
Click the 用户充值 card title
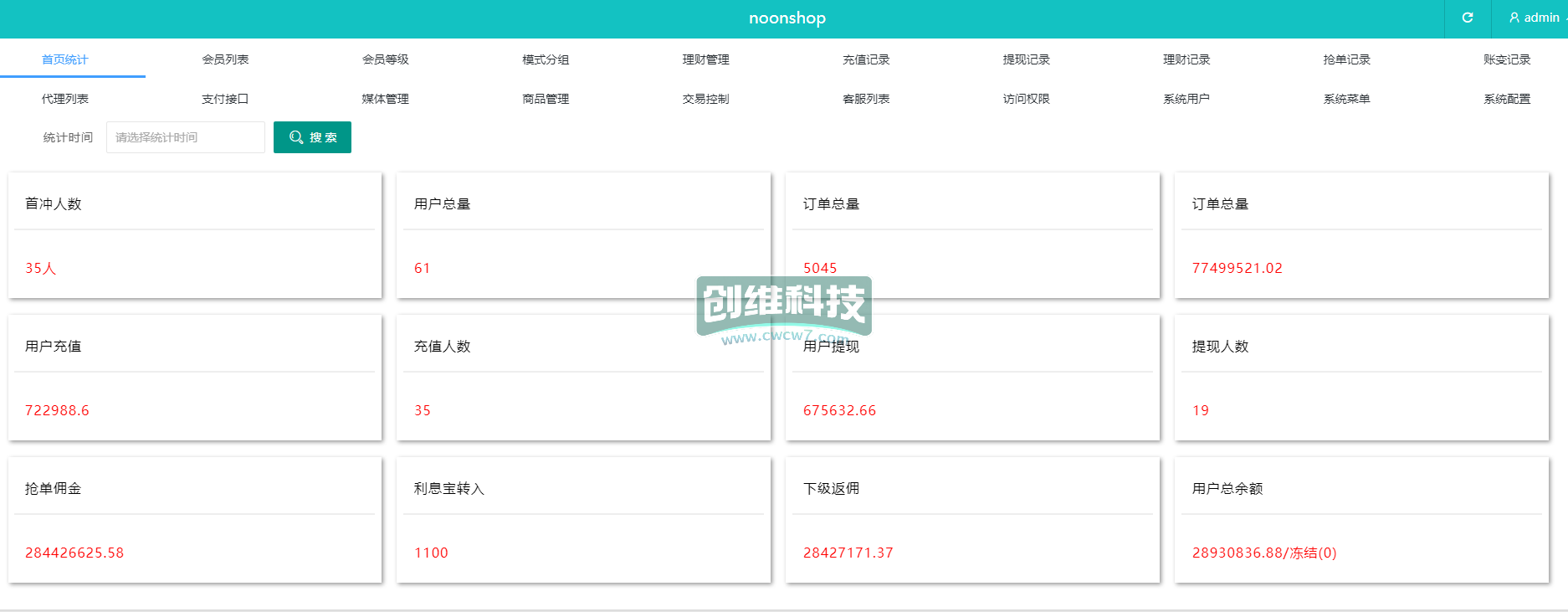click(x=54, y=347)
